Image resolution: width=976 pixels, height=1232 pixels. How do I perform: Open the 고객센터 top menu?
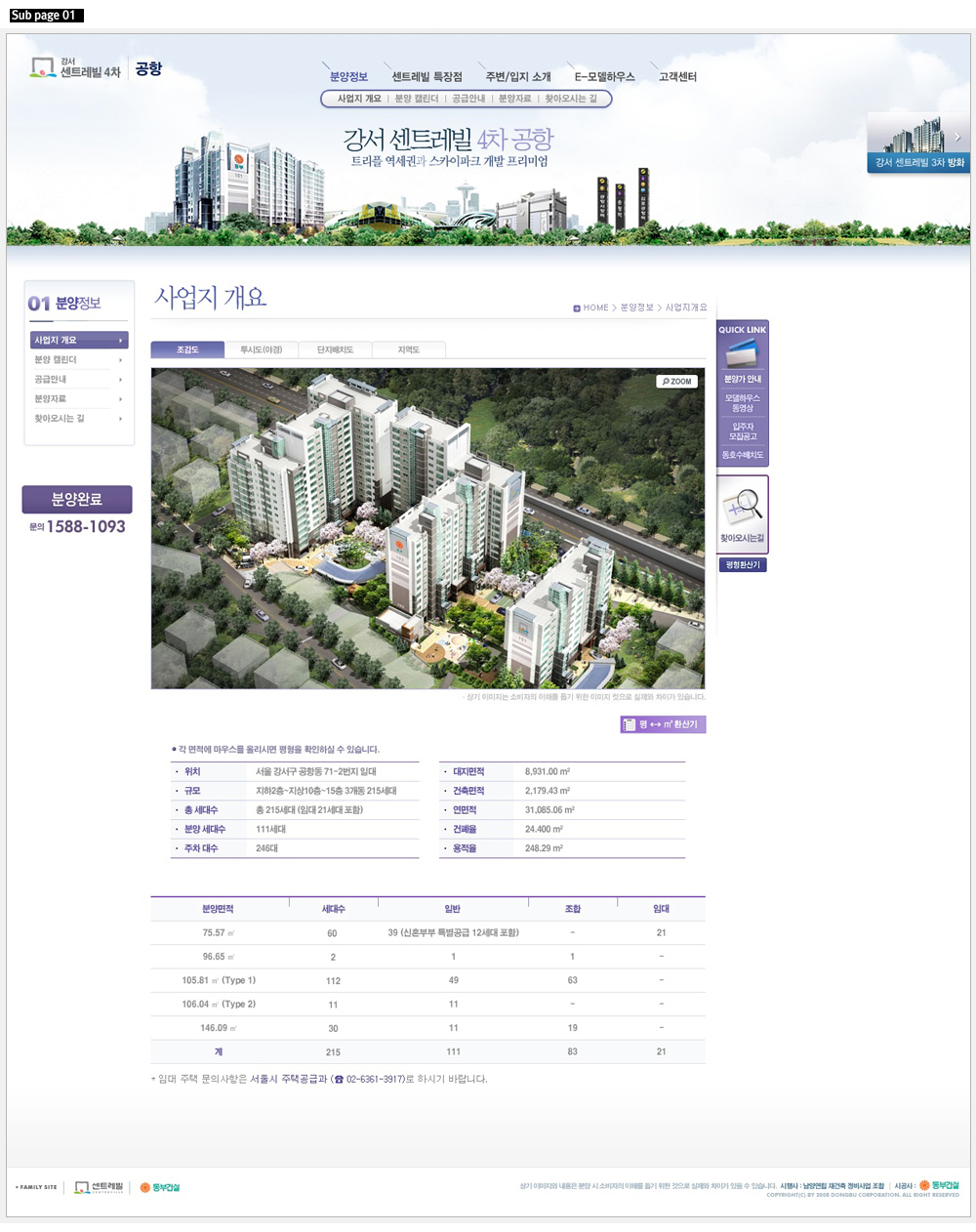(x=677, y=77)
